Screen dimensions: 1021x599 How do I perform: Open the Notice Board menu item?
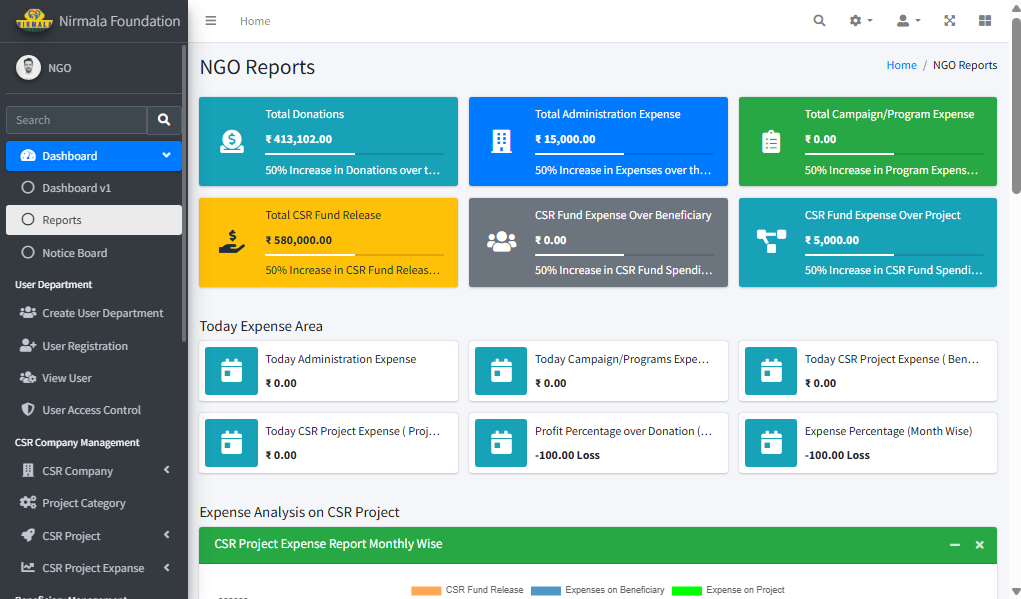(94, 253)
